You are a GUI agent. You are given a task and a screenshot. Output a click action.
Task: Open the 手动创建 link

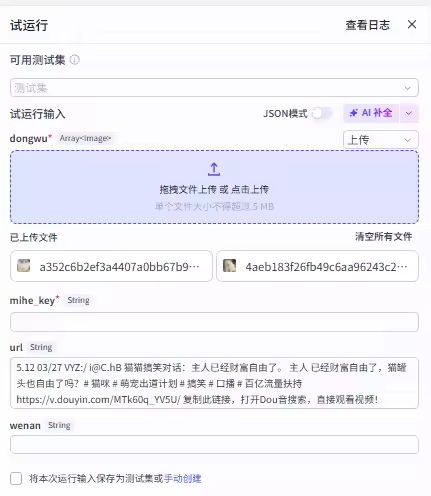[x=182, y=479]
